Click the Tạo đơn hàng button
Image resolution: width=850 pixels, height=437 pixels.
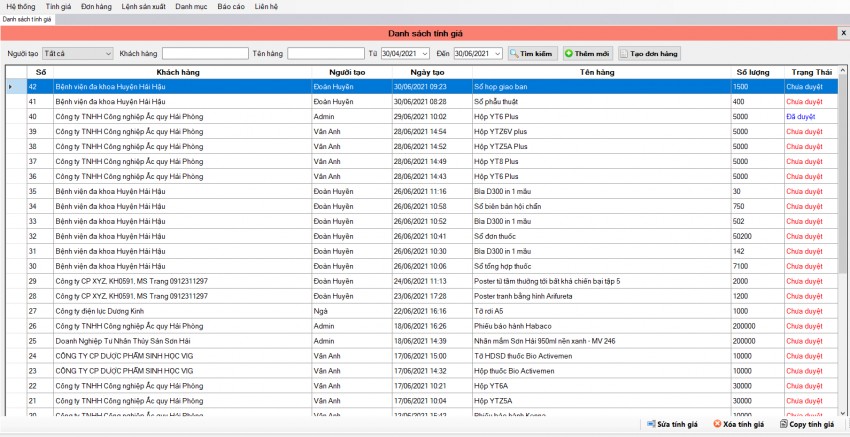point(650,53)
